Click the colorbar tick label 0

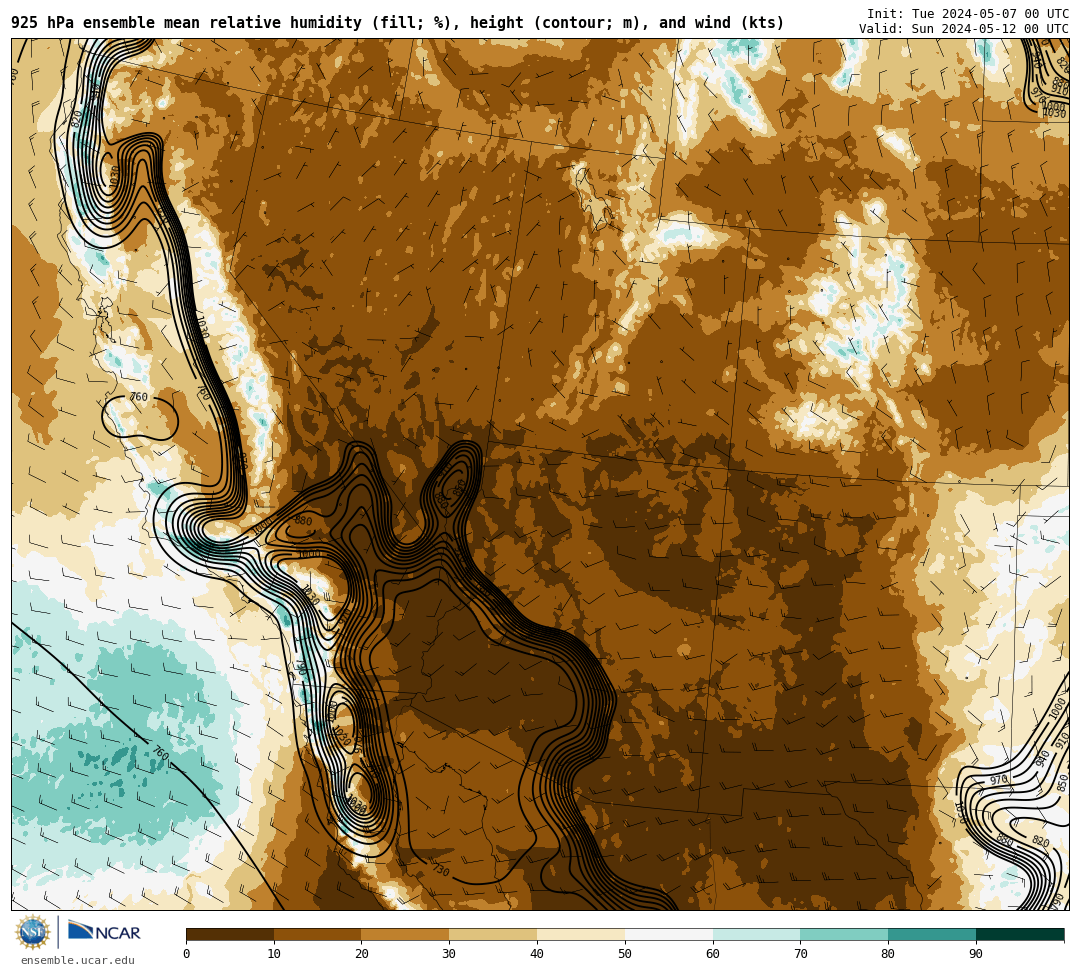187,954
